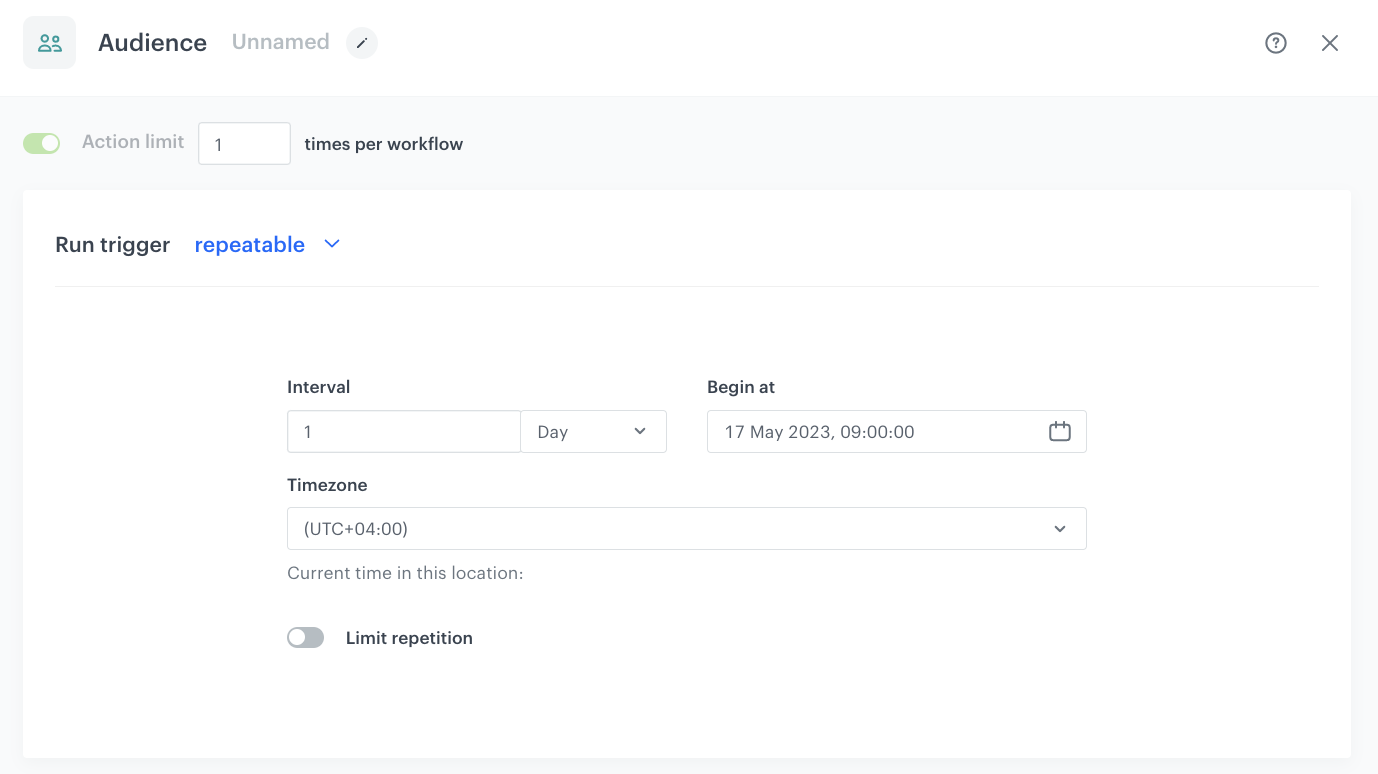Click the Audience people icon
The width and height of the screenshot is (1378, 774).
pyautogui.click(x=49, y=43)
